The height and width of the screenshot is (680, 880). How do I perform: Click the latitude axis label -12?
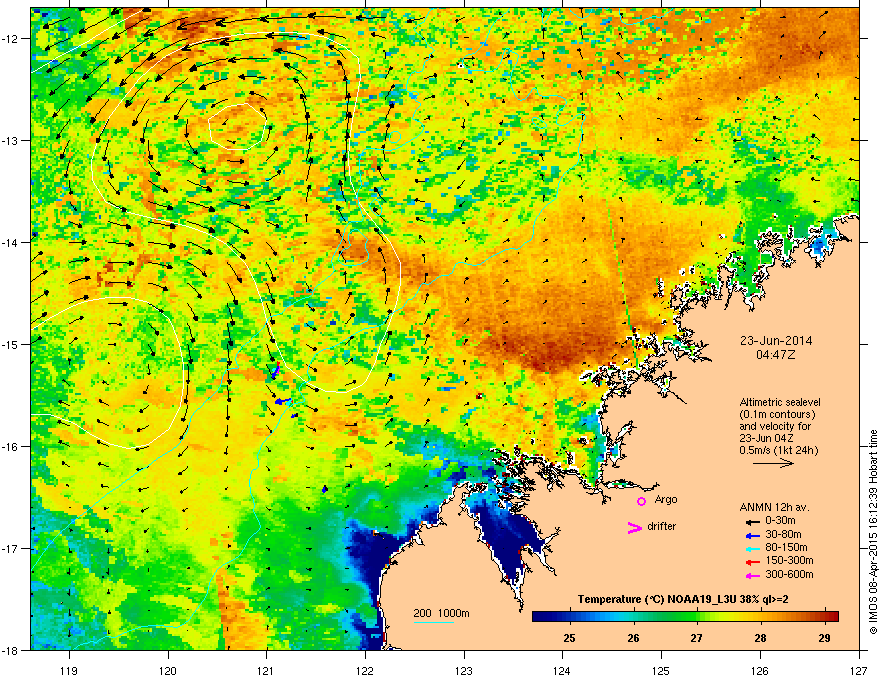coord(11,39)
